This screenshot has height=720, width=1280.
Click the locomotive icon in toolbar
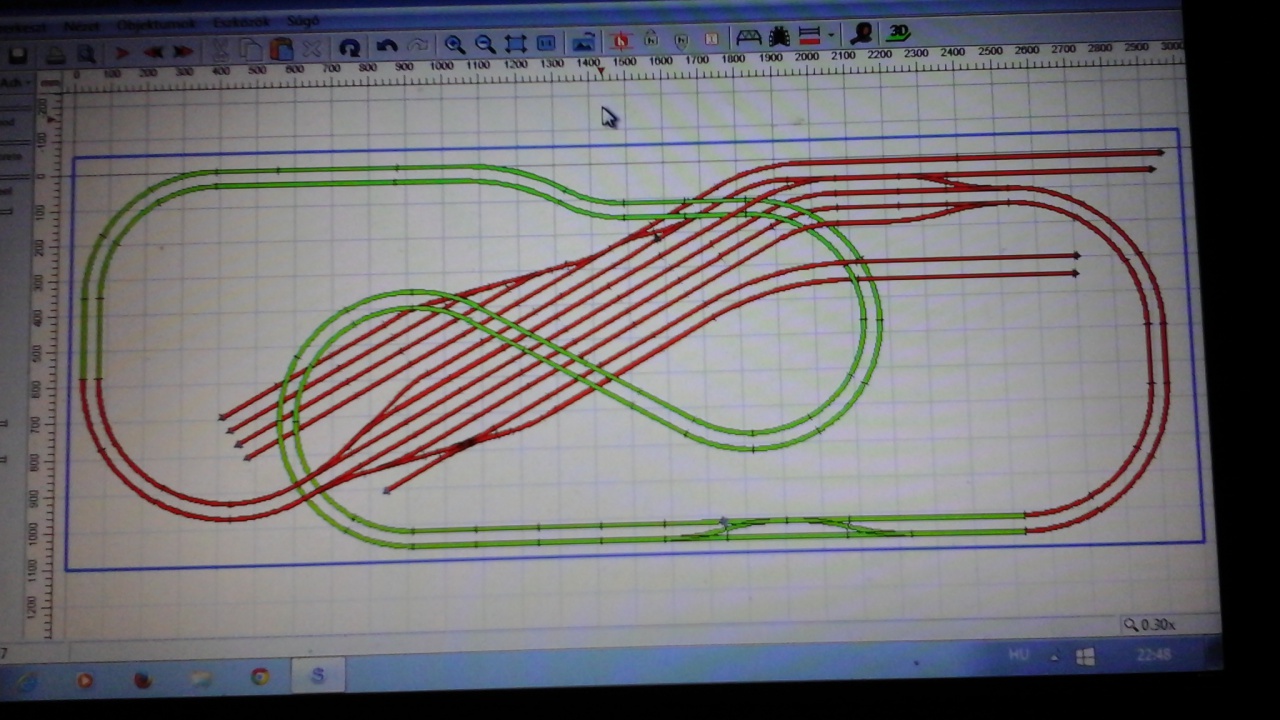(x=779, y=37)
